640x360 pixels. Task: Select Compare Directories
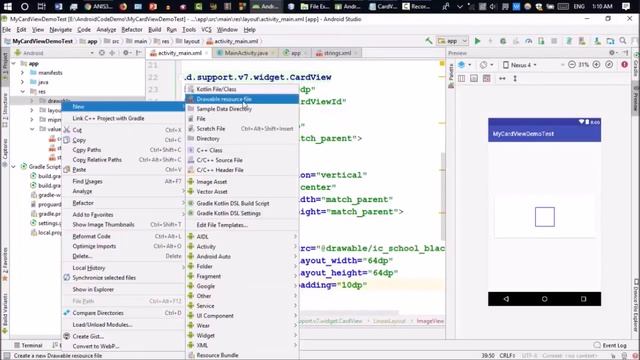point(123,313)
